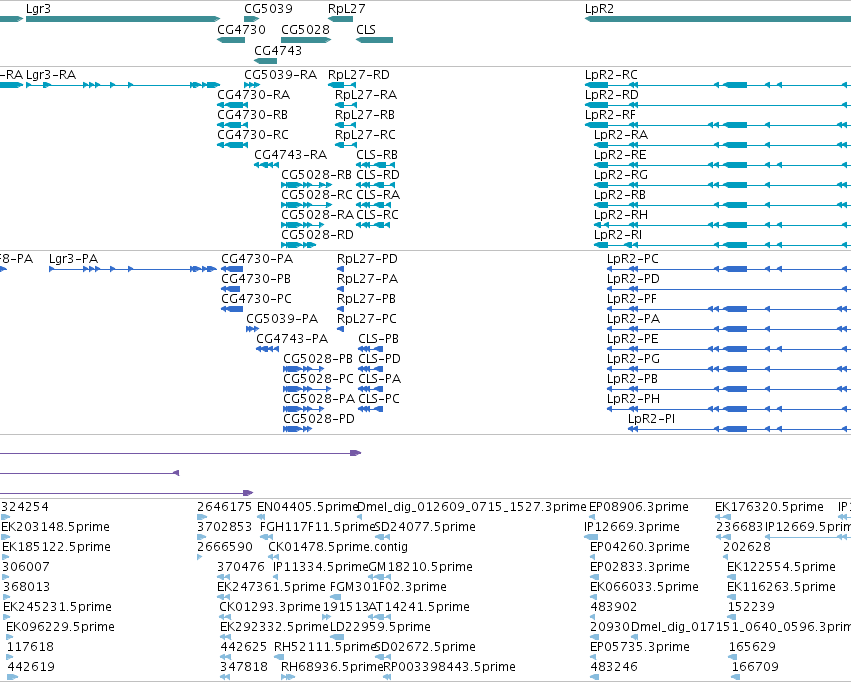The width and height of the screenshot is (851, 682).
Task: Select EST SD24077.5prime
Action: [425, 527]
